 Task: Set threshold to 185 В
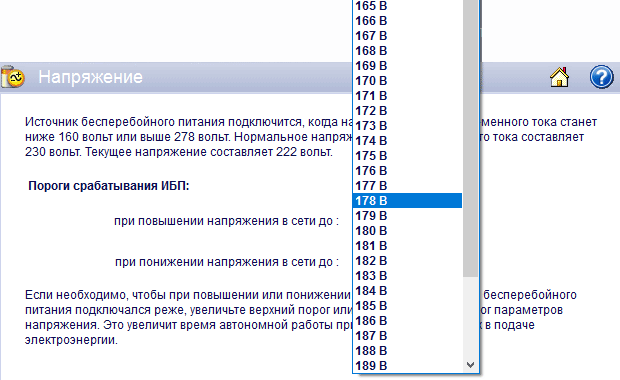click(407, 306)
